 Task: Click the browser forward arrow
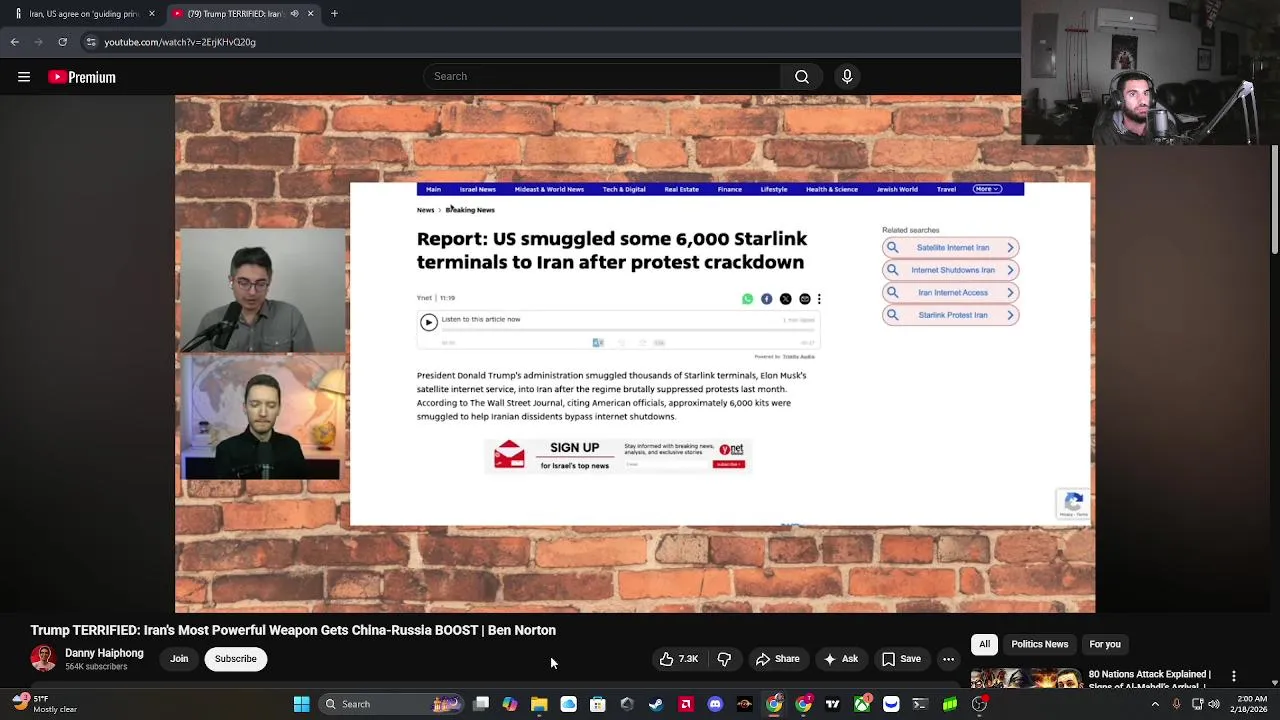(x=39, y=42)
